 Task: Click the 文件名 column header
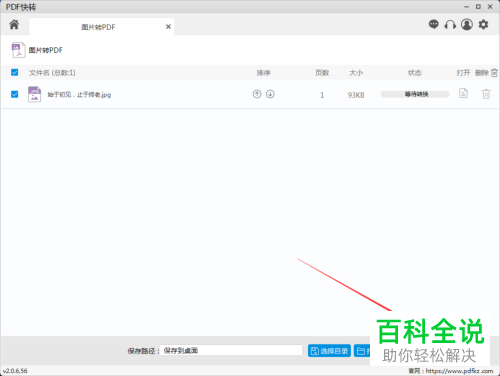[x=52, y=73]
